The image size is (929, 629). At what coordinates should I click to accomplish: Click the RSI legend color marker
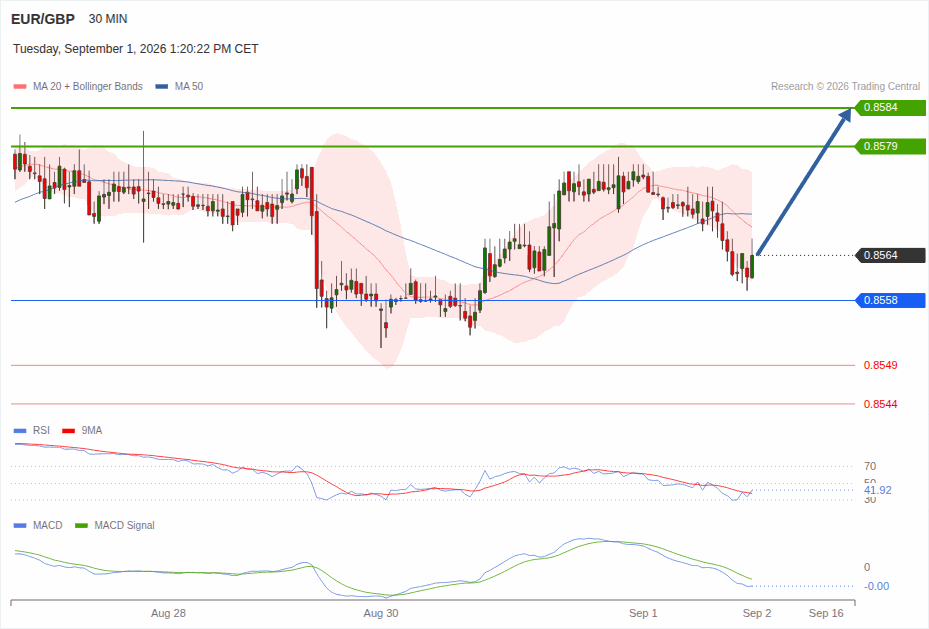[x=20, y=431]
